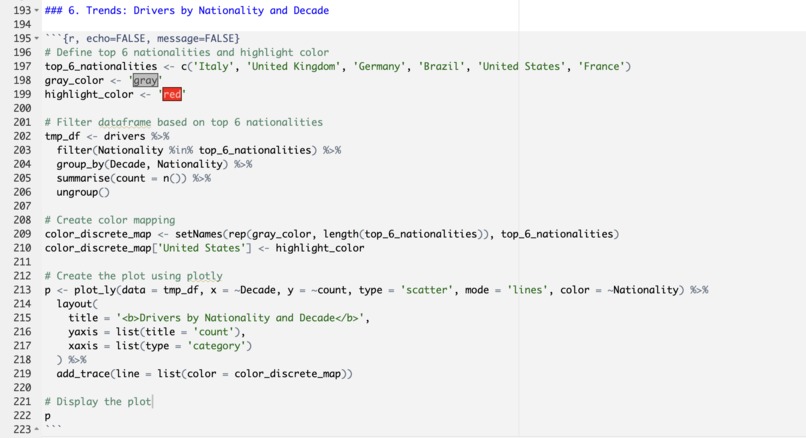Click the heading '6. Trends: Drivers by Nationality and Decade'
The image size is (806, 438).
[198, 10]
